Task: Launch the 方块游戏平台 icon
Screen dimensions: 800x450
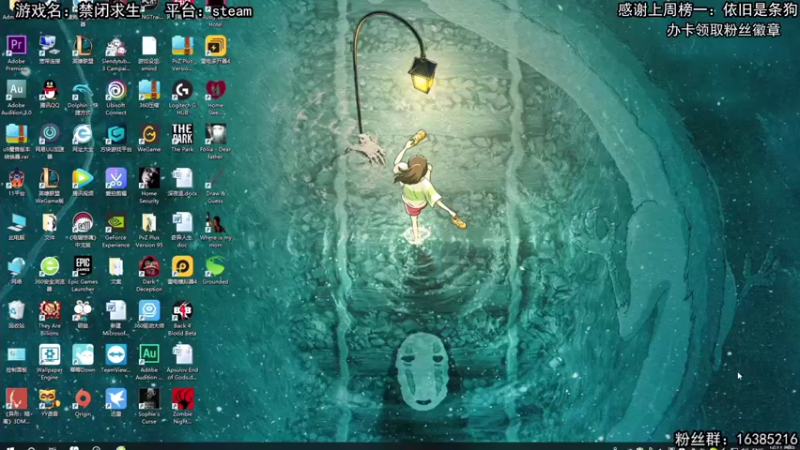Action: (x=116, y=134)
